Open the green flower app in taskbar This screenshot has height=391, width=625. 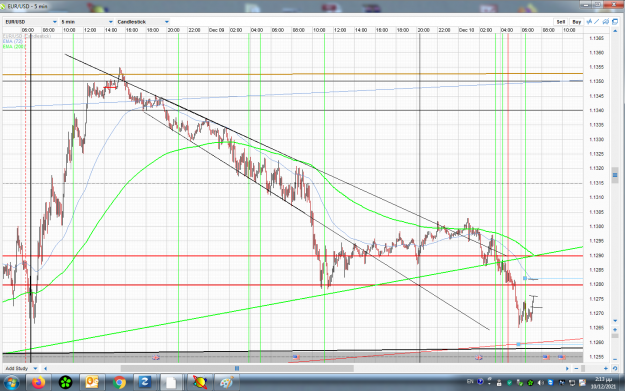tap(66, 383)
